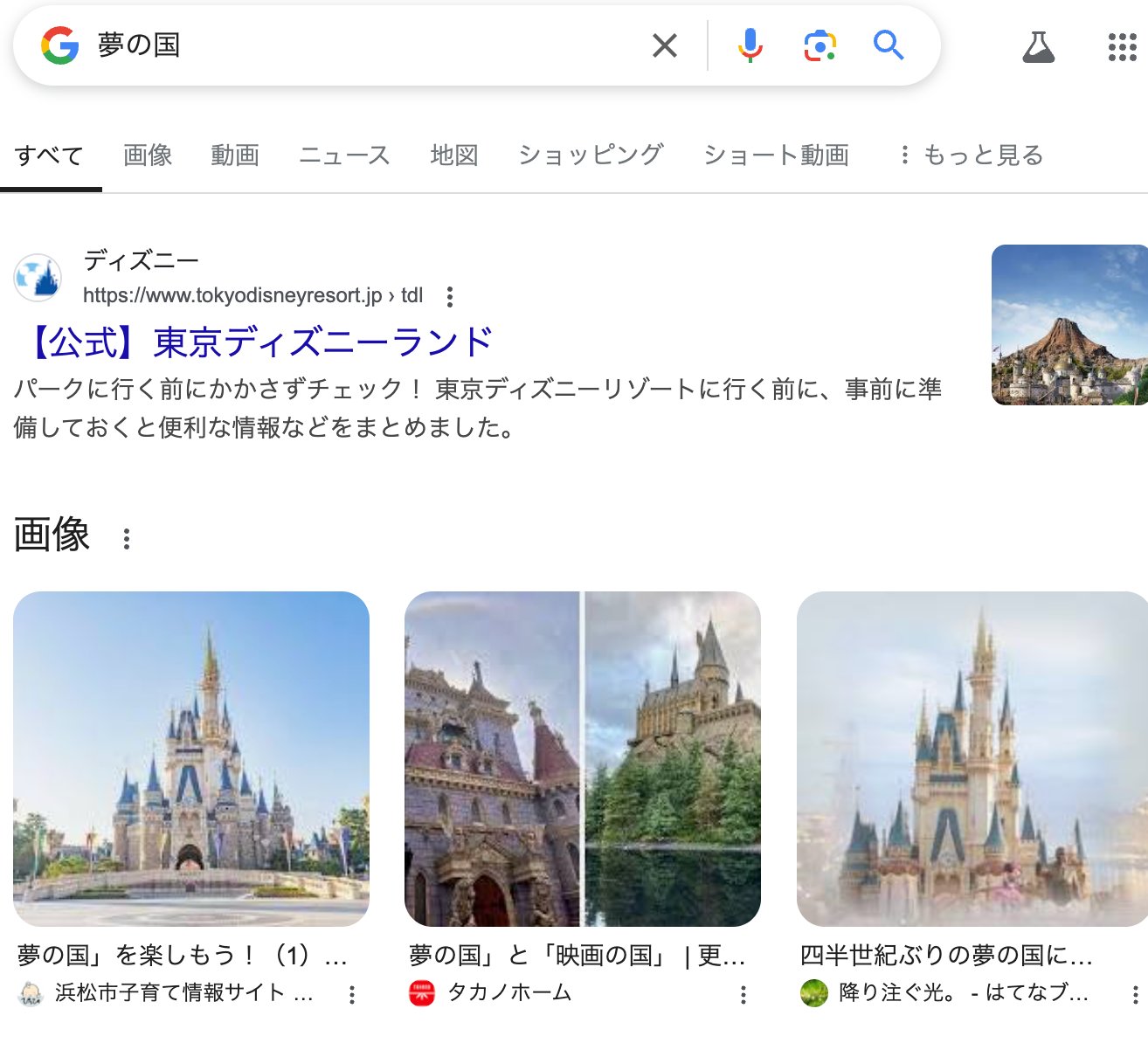Switch to the ニュース tab
Viewport: 1148px width, 1043px height.
point(344,155)
